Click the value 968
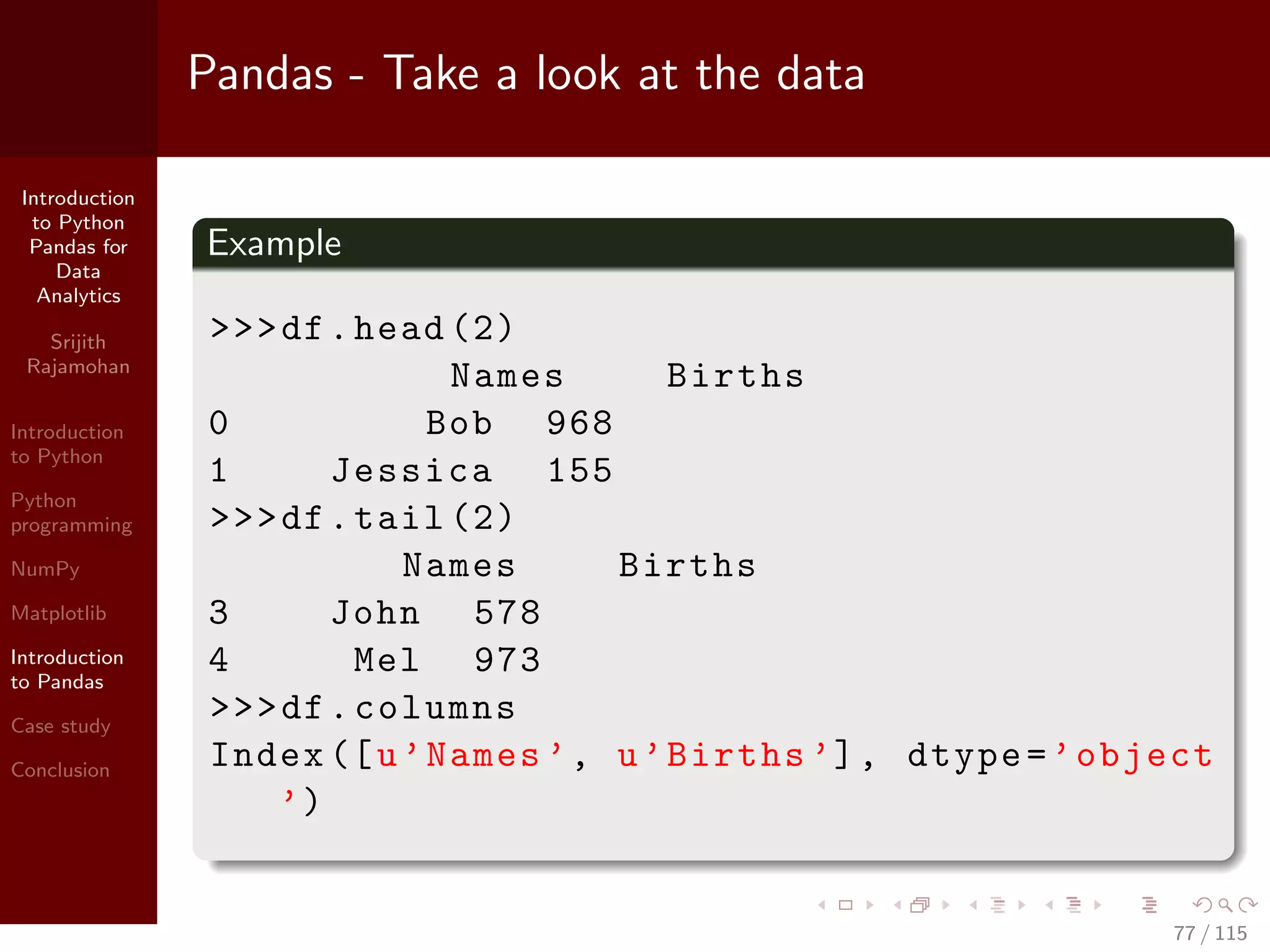 tap(579, 423)
